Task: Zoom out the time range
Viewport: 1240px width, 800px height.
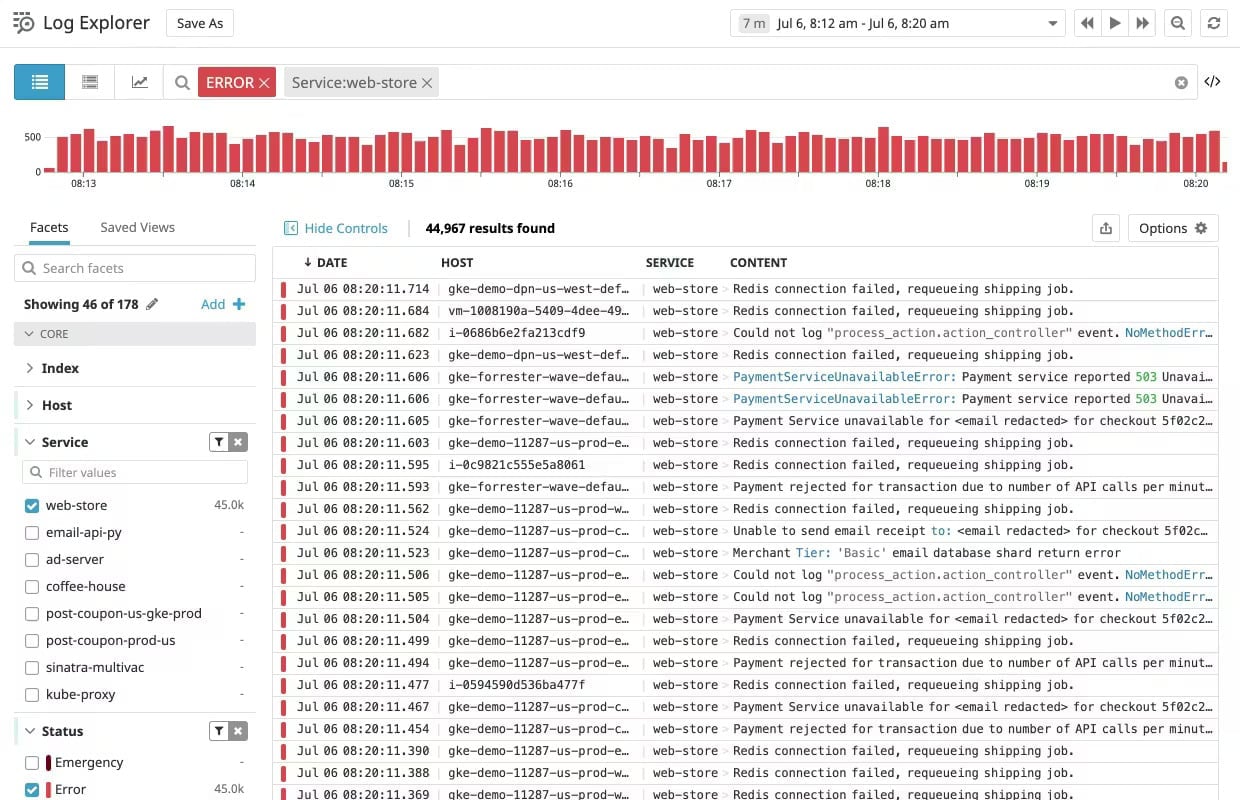Action: point(1178,23)
